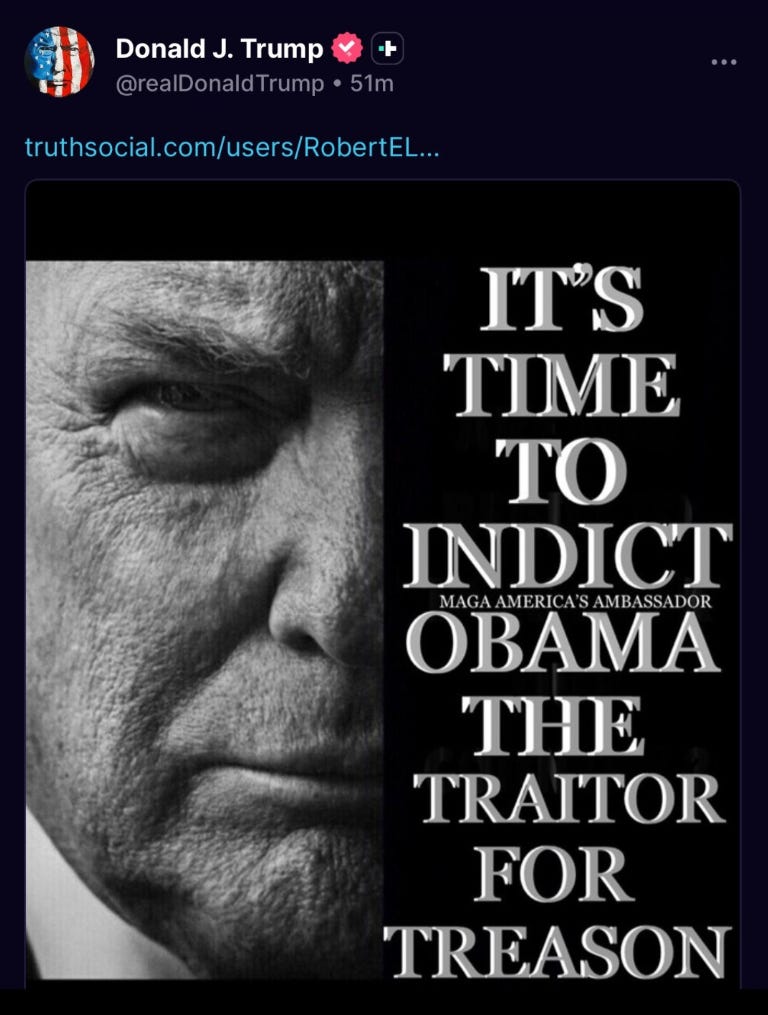Tap the TIME word in the image

[561, 385]
